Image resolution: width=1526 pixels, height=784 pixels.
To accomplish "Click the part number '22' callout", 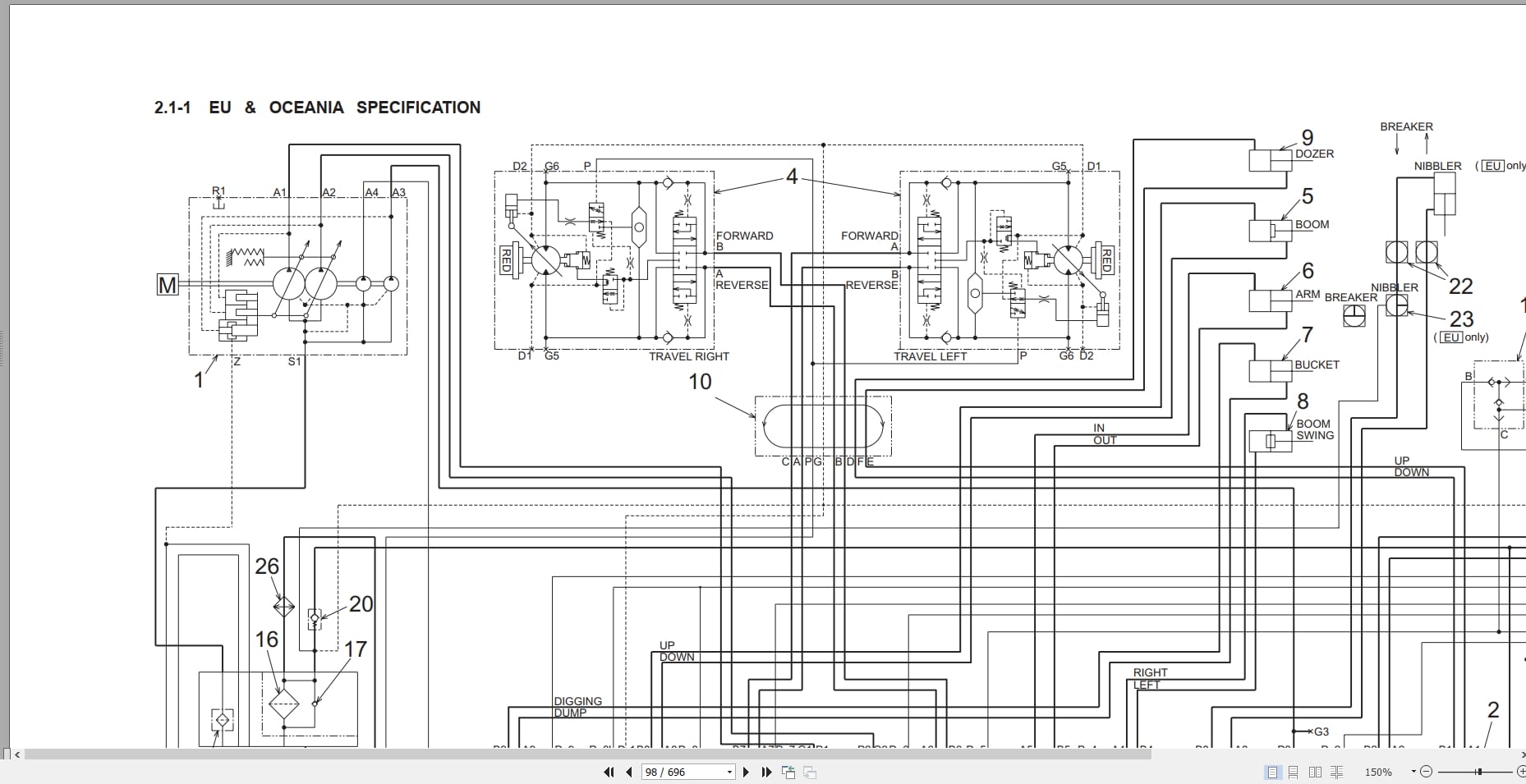I will [1460, 287].
